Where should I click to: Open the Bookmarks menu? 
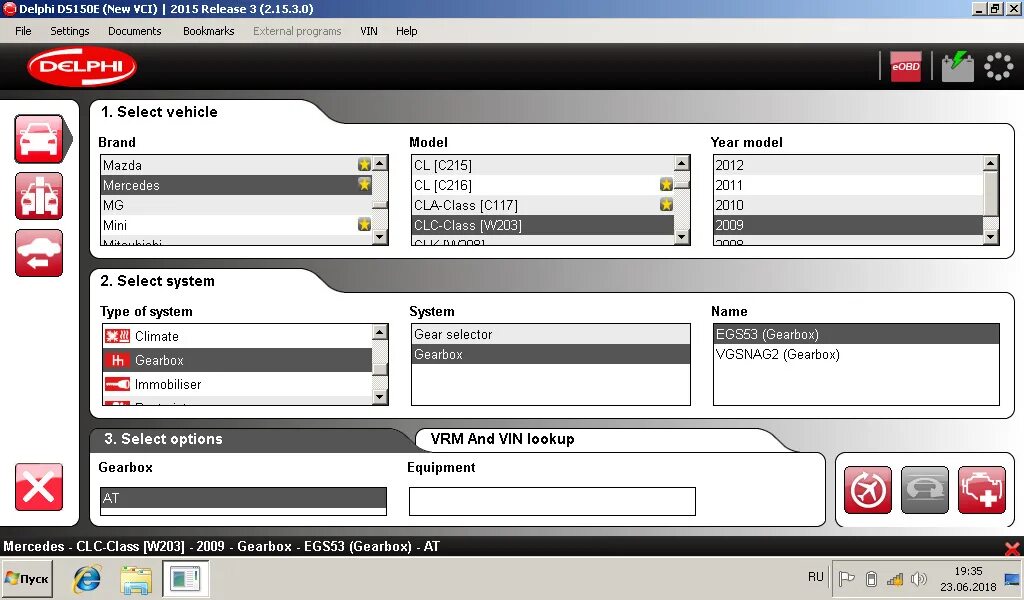208,31
